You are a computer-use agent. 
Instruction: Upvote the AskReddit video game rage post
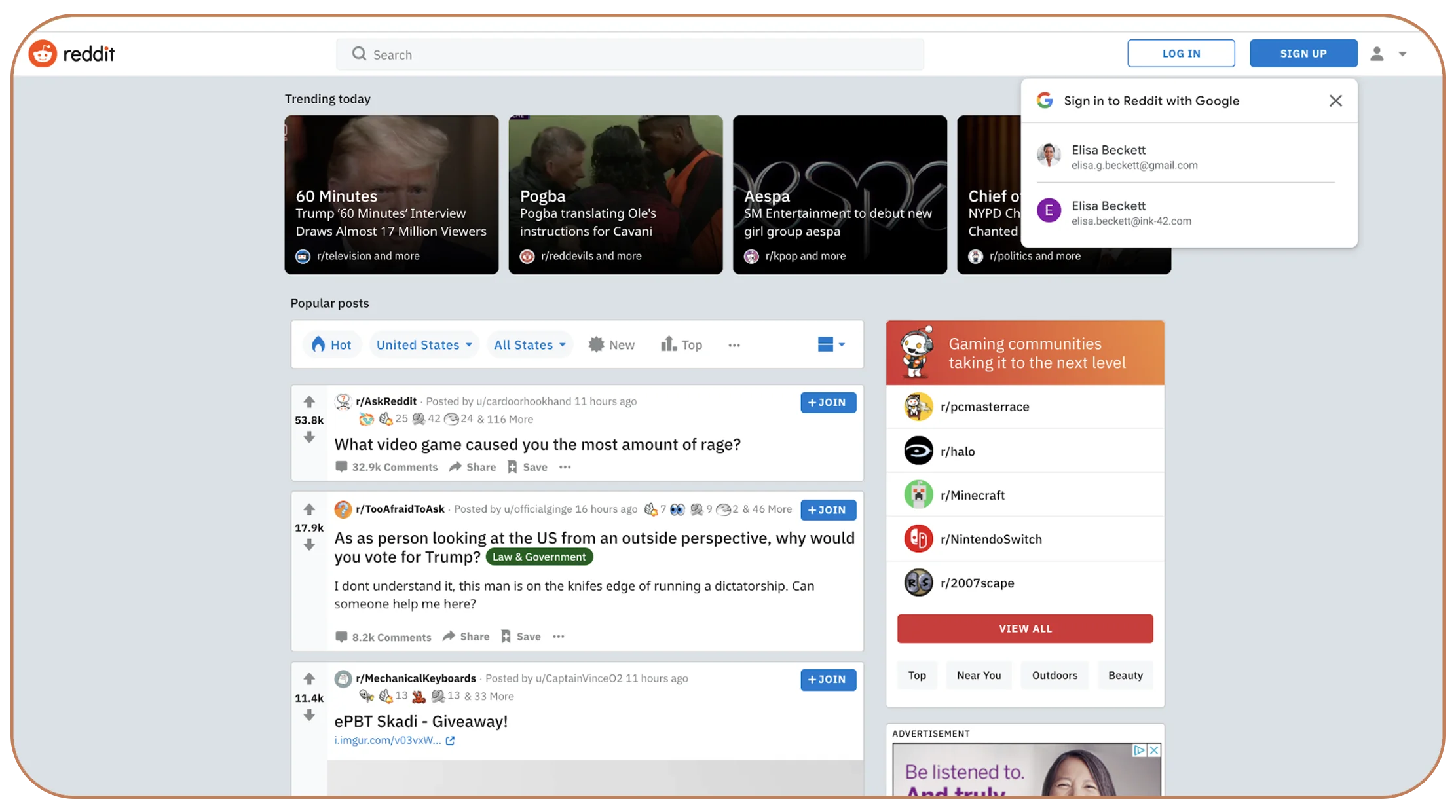(309, 401)
